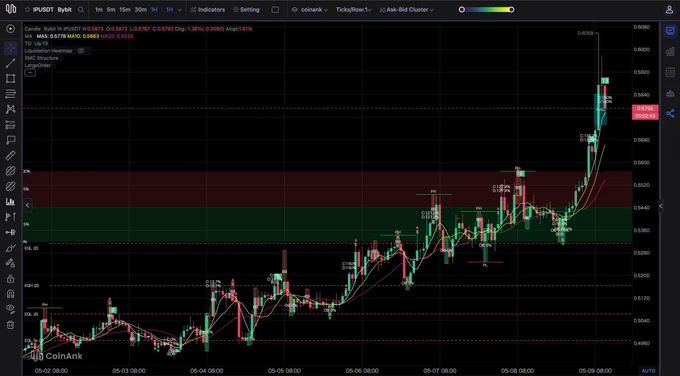The width and height of the screenshot is (680, 376).
Task: Expand the right side panel handle
Action: (x=661, y=206)
